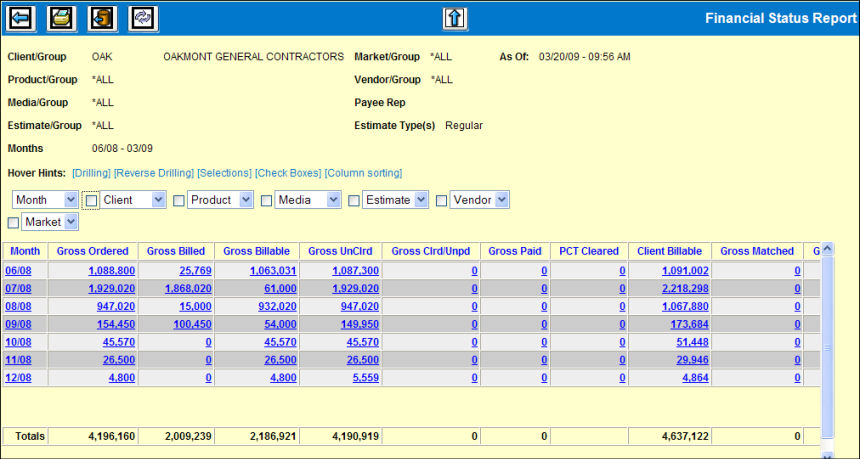Drill into month 07/08

18,288
